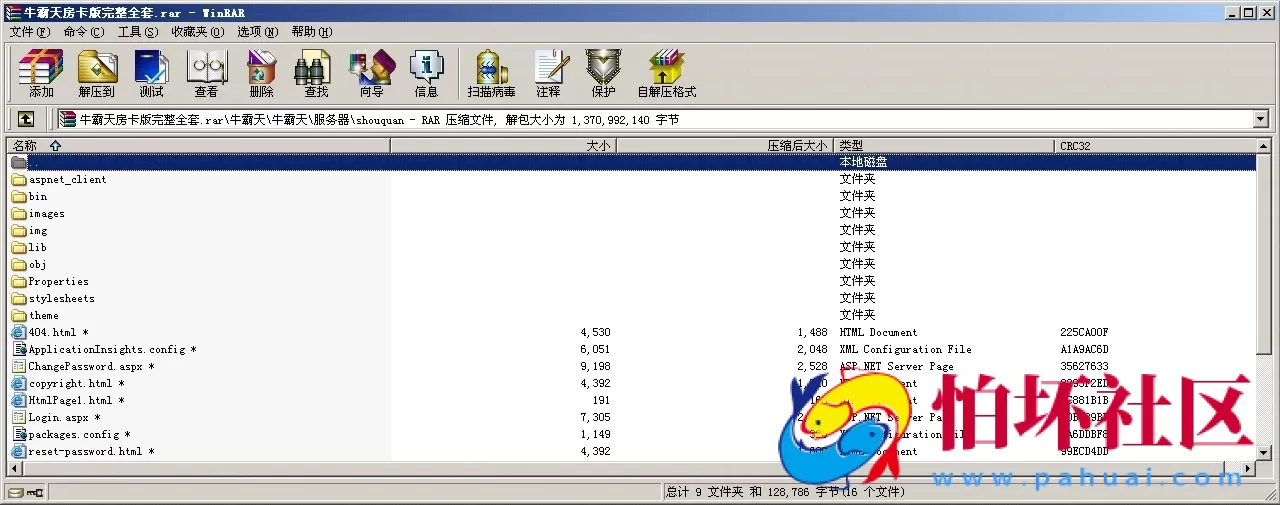Select the bin folder row

[x=632, y=196]
